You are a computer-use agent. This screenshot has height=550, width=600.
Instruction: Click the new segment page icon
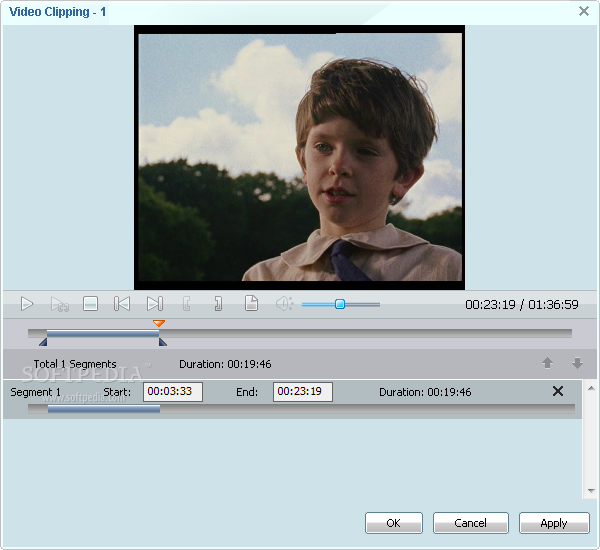(251, 303)
